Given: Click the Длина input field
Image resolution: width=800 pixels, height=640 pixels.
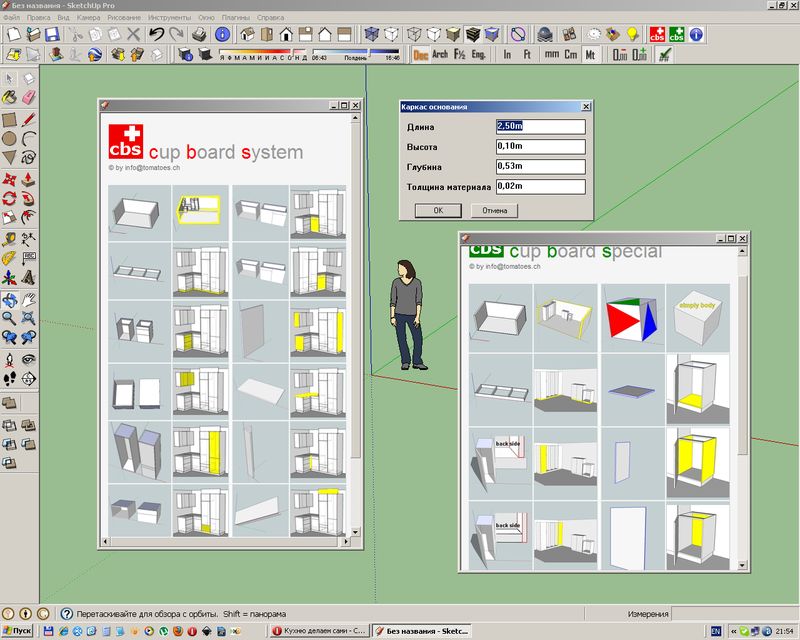Looking at the screenshot, I should 541,126.
